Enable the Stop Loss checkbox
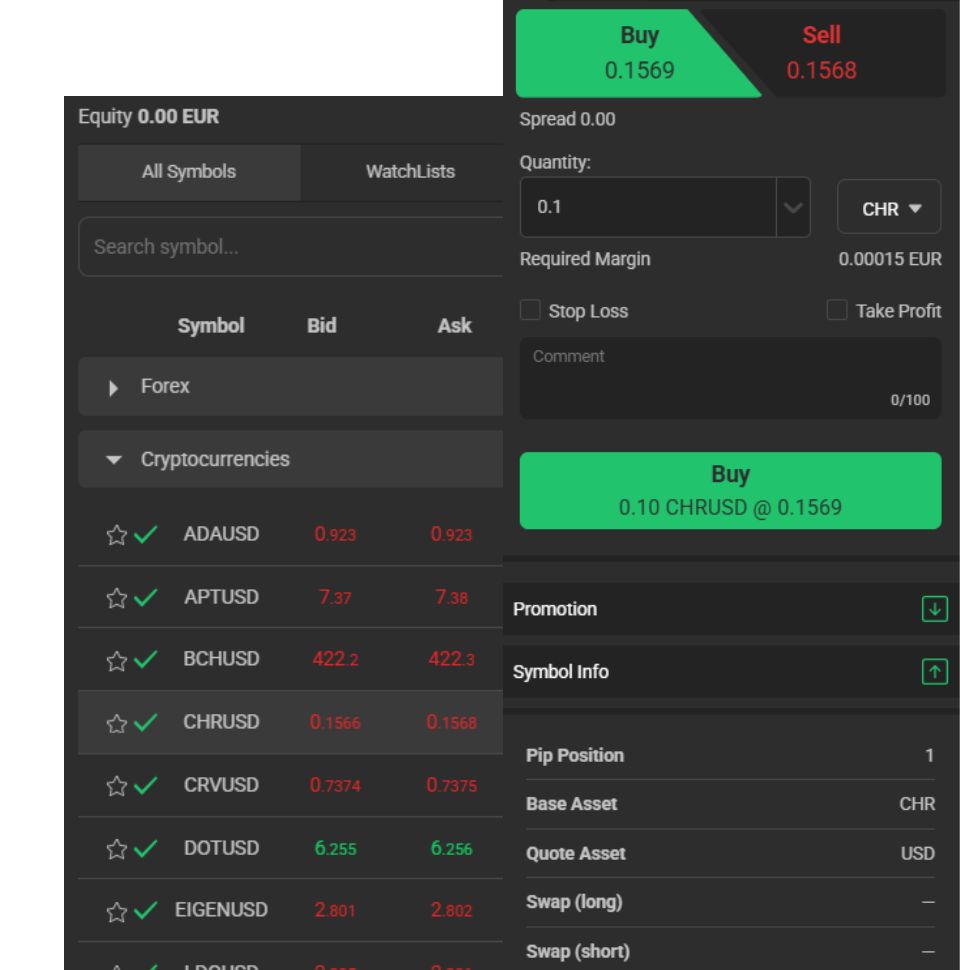Screen dimensions: 960x970 pyautogui.click(x=530, y=310)
